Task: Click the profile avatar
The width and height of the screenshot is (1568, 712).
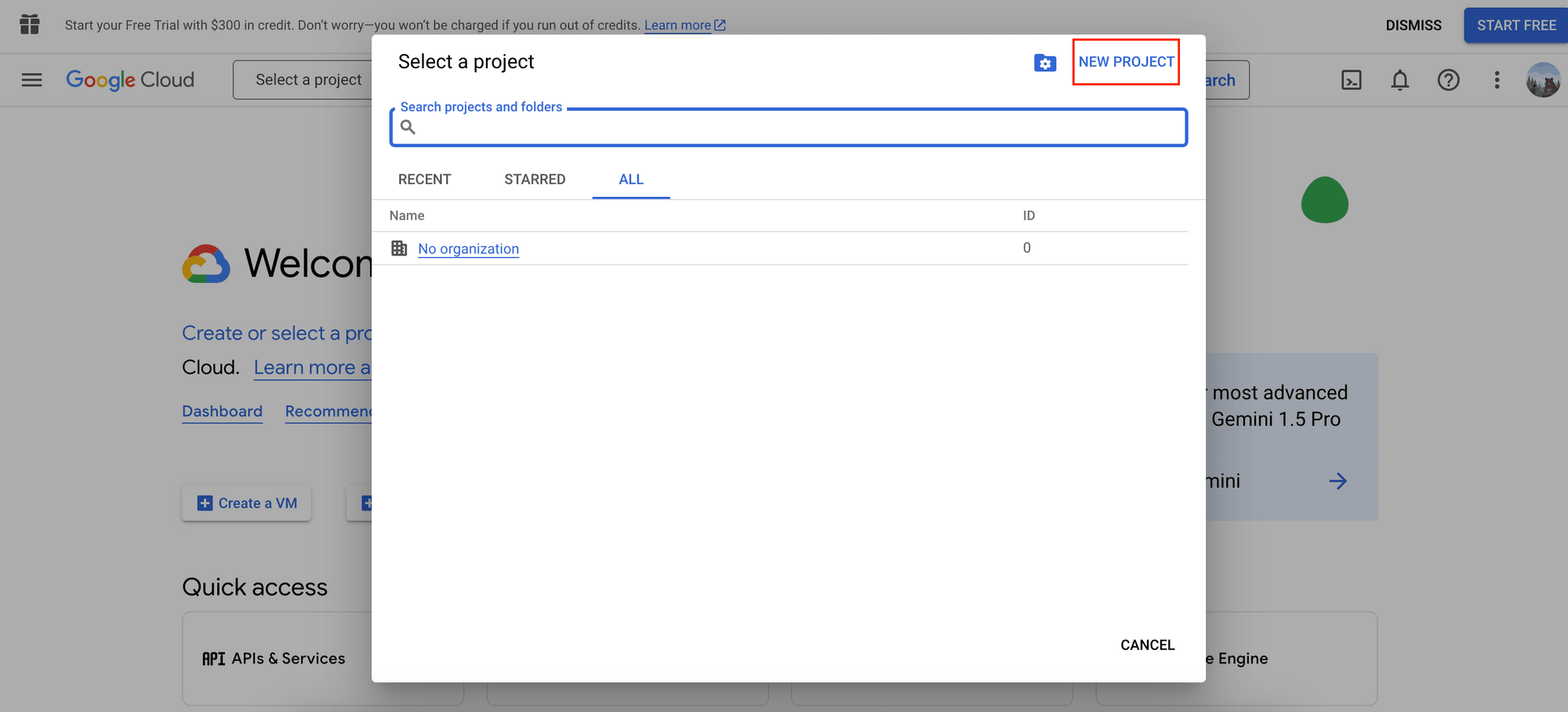Action: (1543, 79)
